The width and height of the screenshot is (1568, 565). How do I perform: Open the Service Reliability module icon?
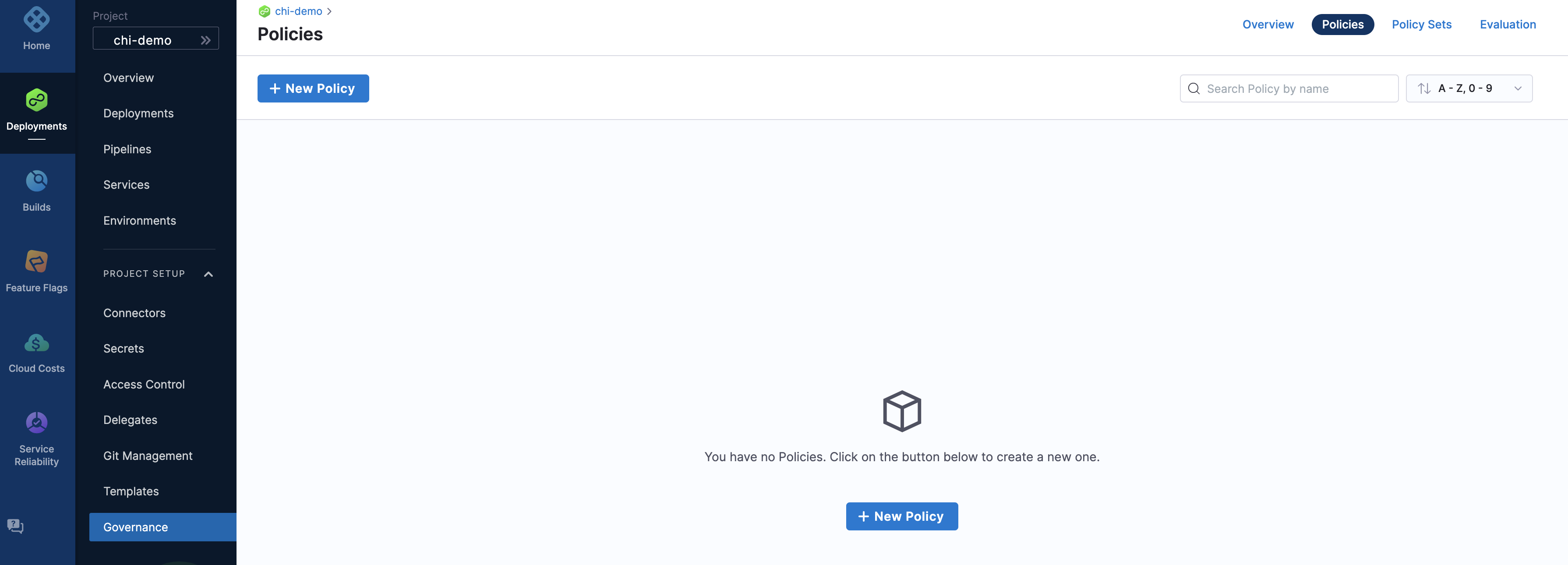[36, 423]
